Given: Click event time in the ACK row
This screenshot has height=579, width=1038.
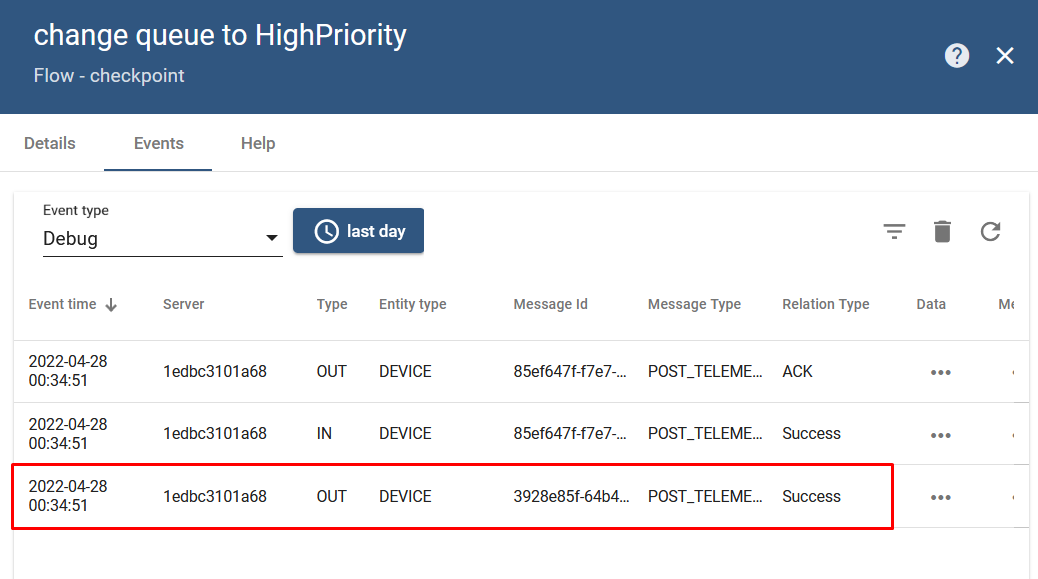Looking at the screenshot, I should (68, 371).
